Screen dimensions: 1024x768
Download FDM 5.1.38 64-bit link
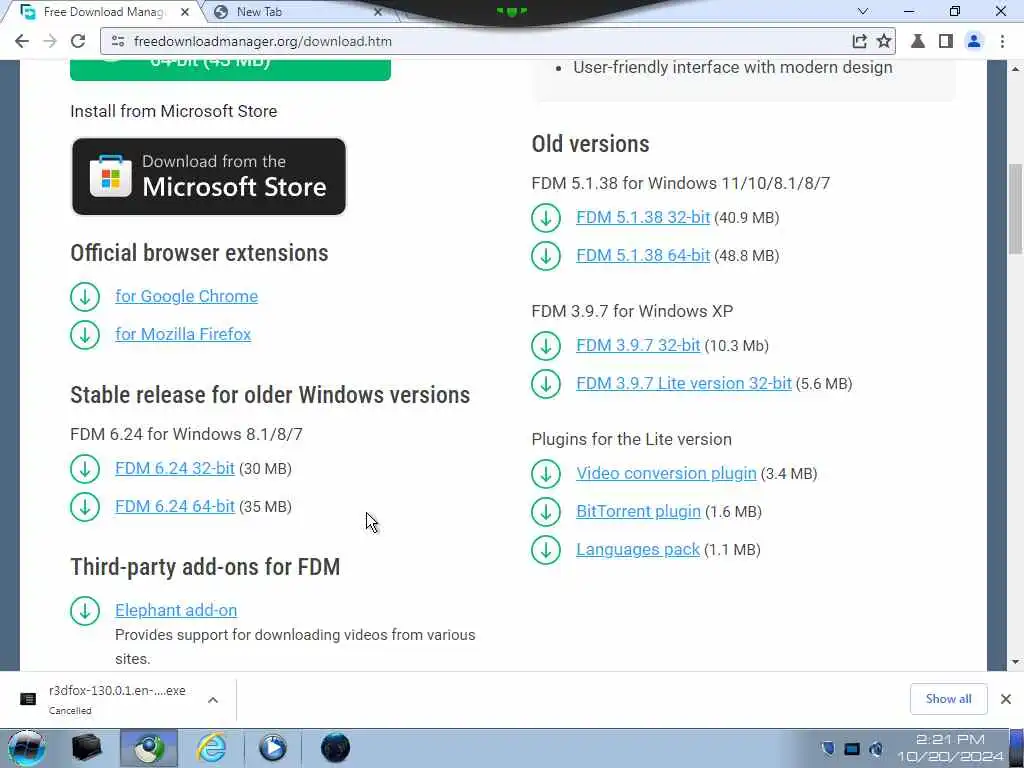[x=643, y=255]
